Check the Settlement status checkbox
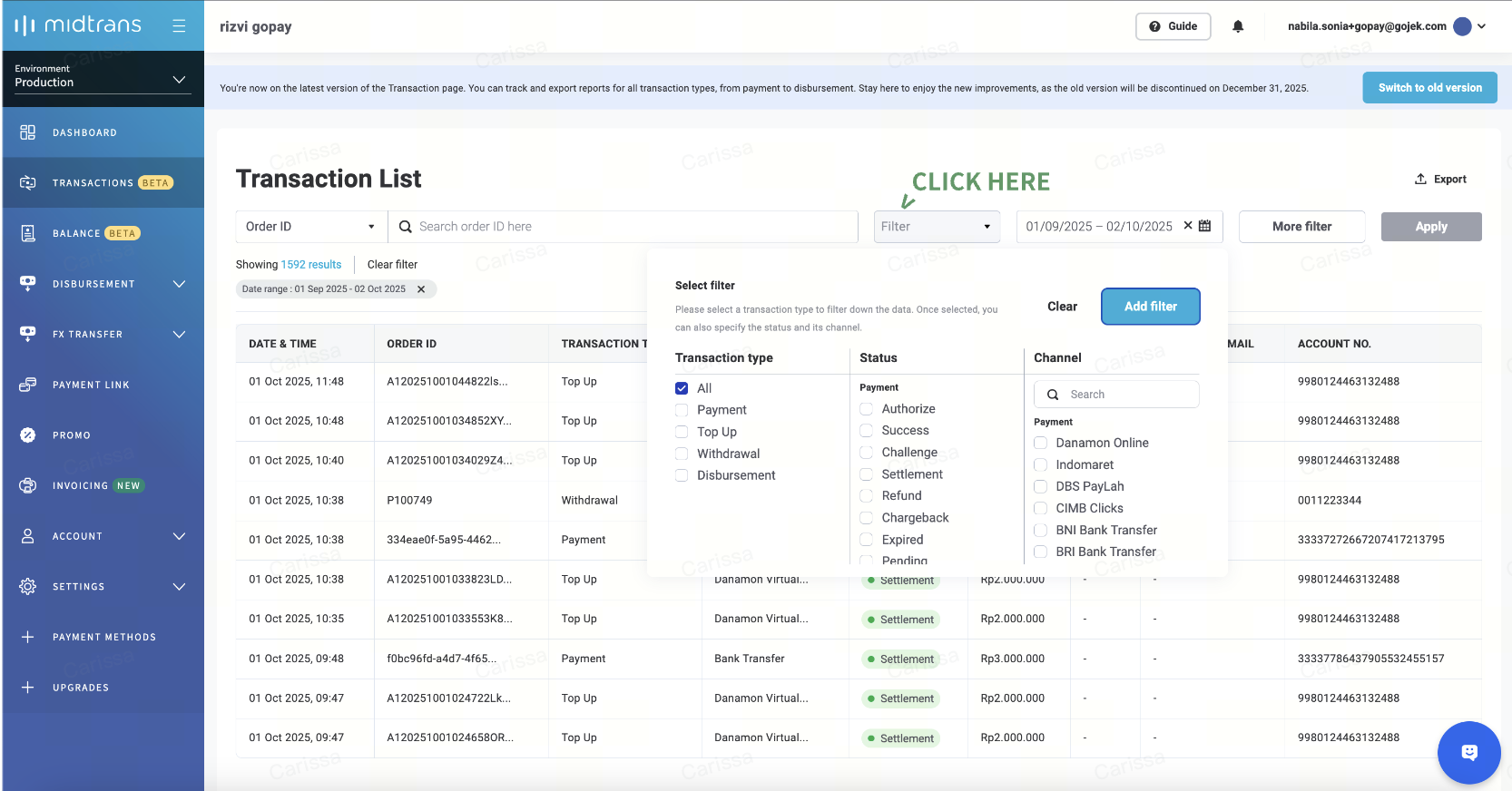This screenshot has width=1512, height=791. tap(867, 474)
